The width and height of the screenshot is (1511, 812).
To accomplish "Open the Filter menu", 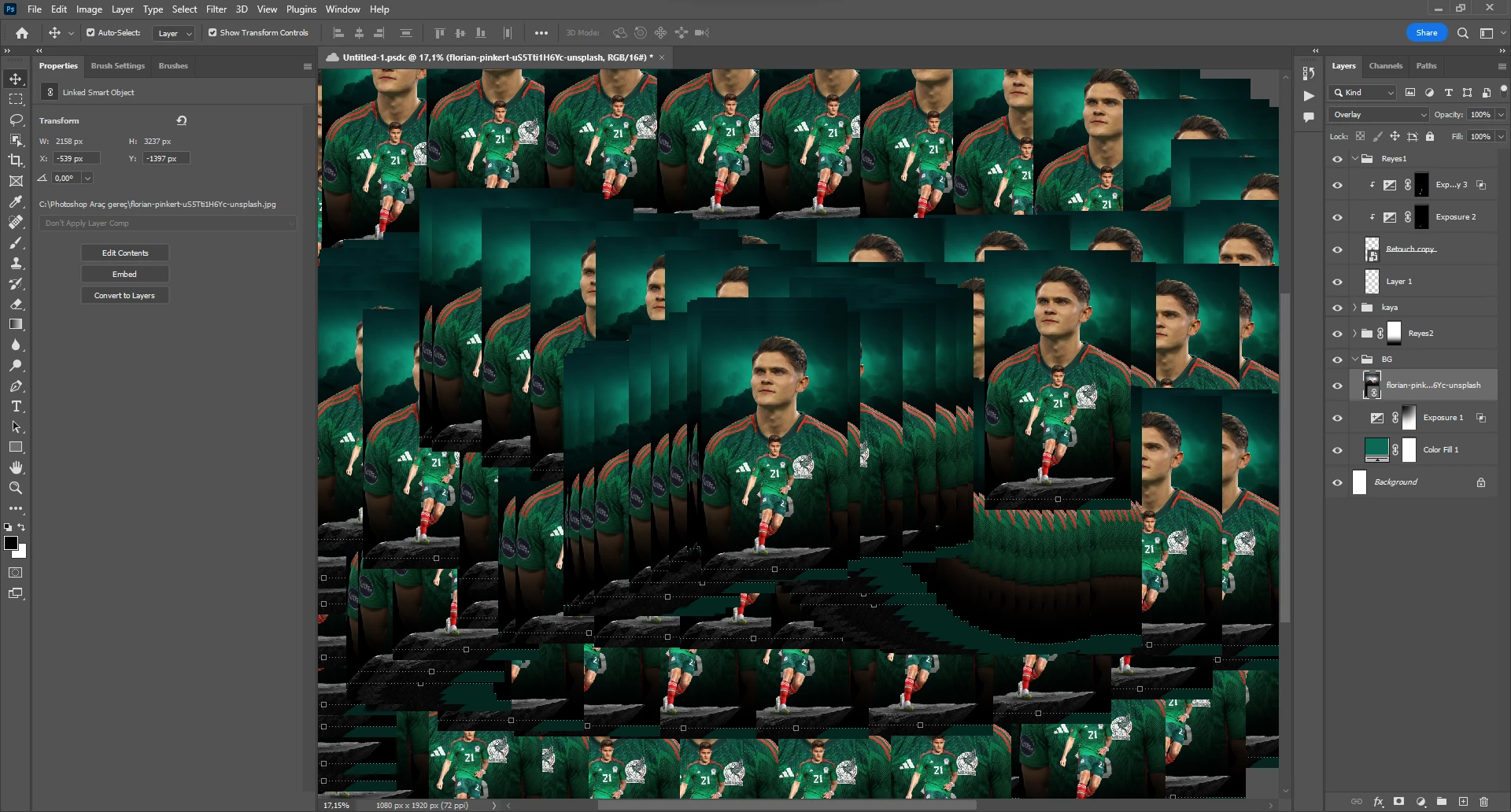I will point(216,9).
